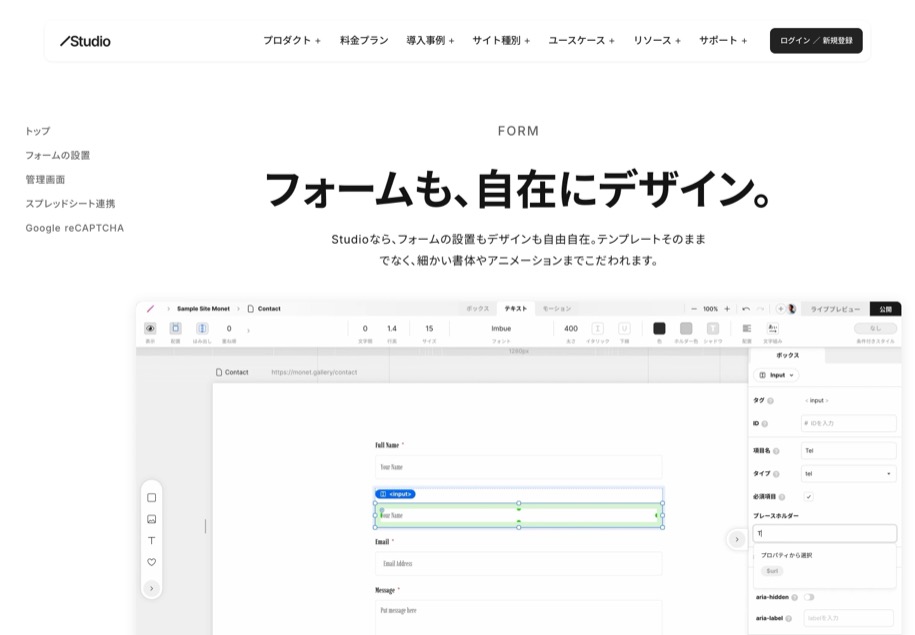This screenshot has width=915, height=635.
Task: Expand the サポート + menu
Action: click(x=723, y=40)
